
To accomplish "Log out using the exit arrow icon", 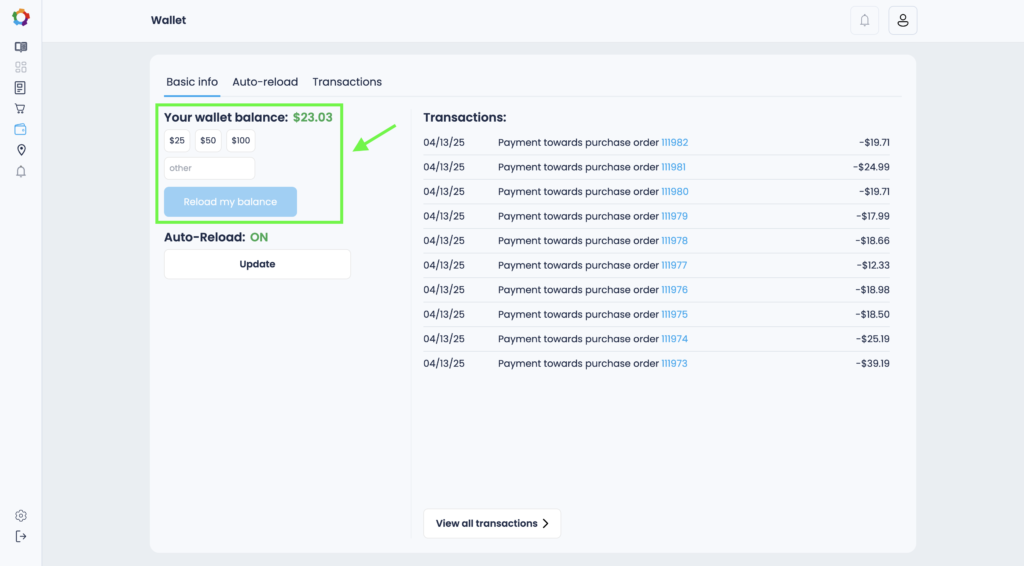I will [21, 537].
